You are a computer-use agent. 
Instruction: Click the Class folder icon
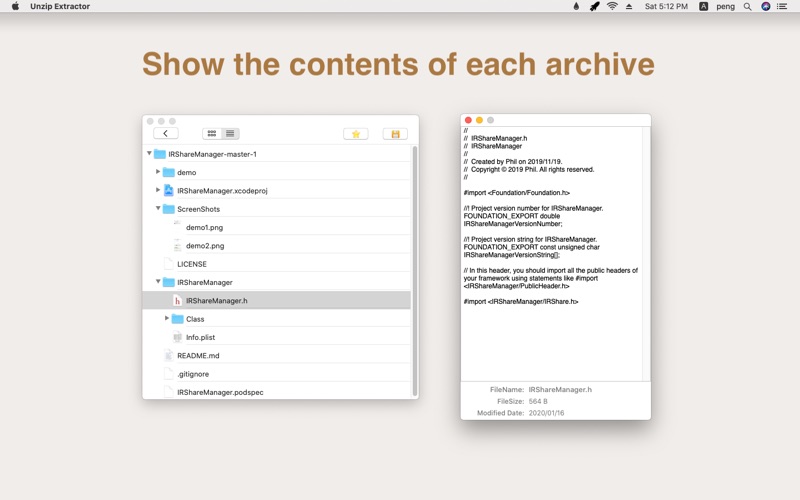(x=177, y=319)
